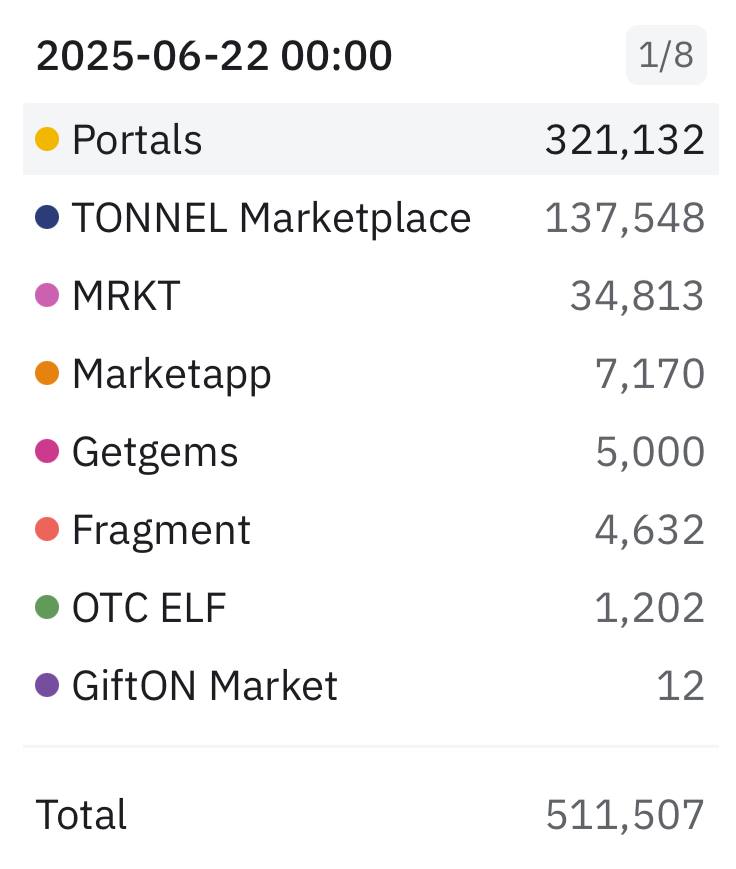Viewport: 736px width, 869px height.
Task: Click the orange Marketapp legend dot
Action: pyautogui.click(x=47, y=373)
